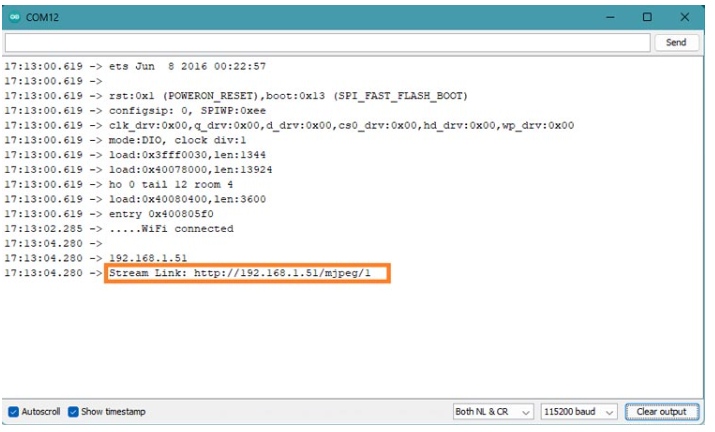The image size is (715, 432).
Task: Click the Arduino icon in the COM12 title bar
Action: [x=13, y=17]
